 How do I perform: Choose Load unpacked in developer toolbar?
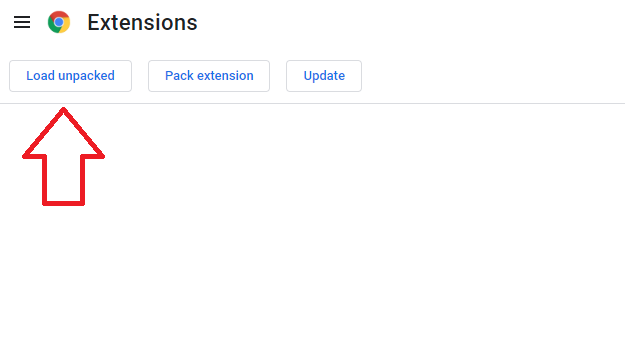[x=71, y=76]
